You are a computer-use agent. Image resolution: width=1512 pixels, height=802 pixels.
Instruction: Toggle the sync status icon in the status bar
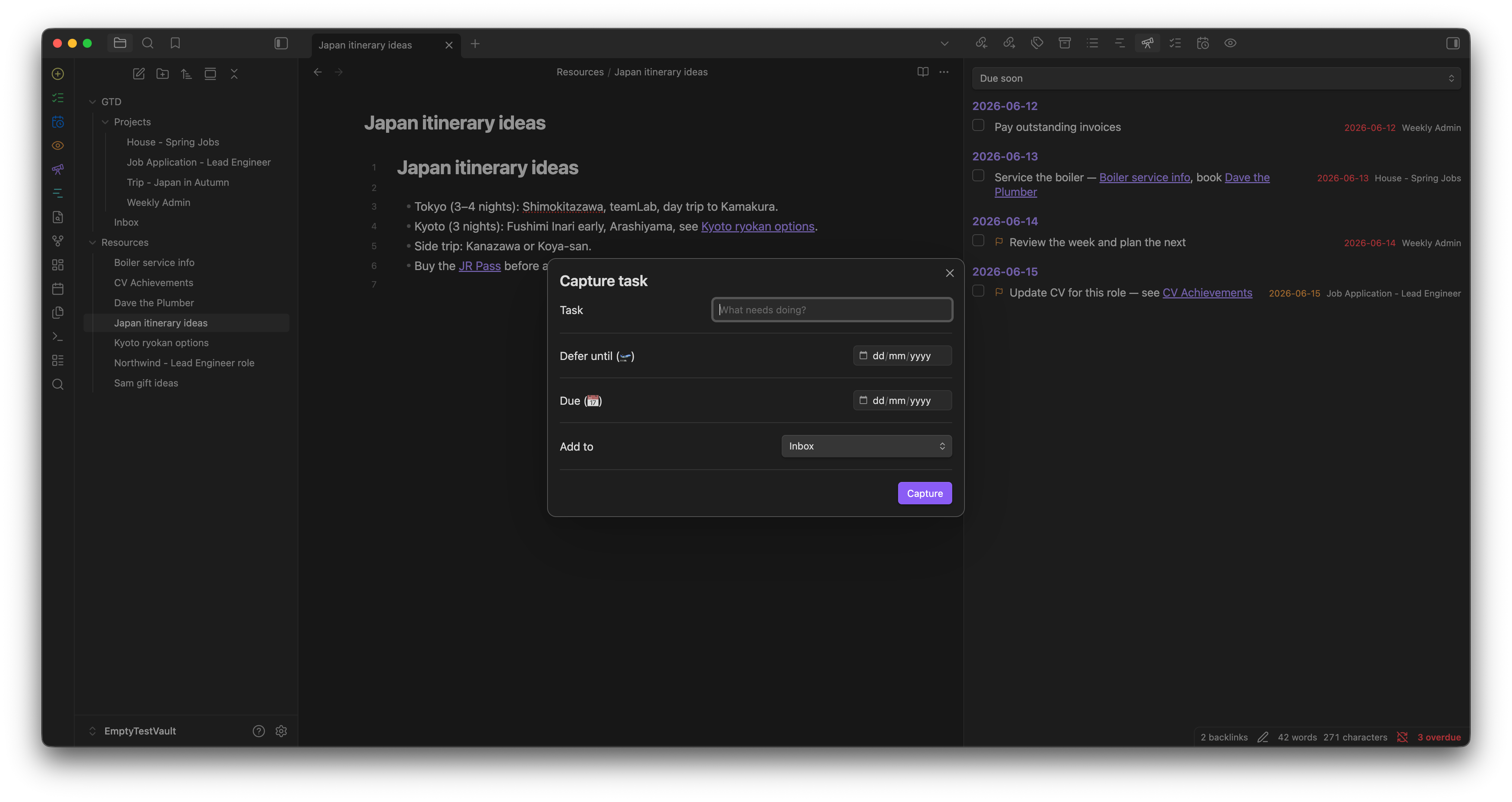(1402, 737)
